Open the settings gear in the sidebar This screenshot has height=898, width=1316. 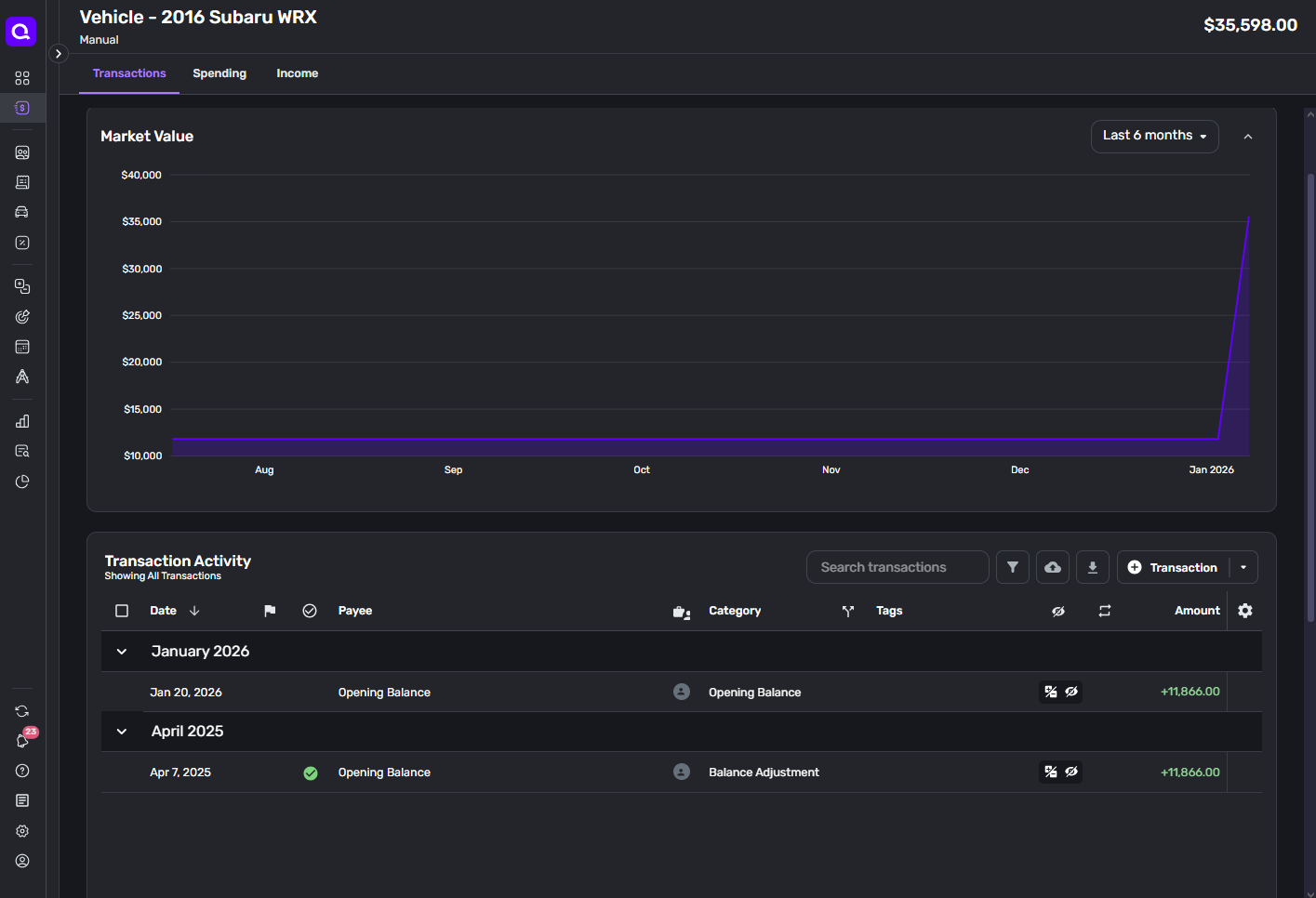point(22,831)
